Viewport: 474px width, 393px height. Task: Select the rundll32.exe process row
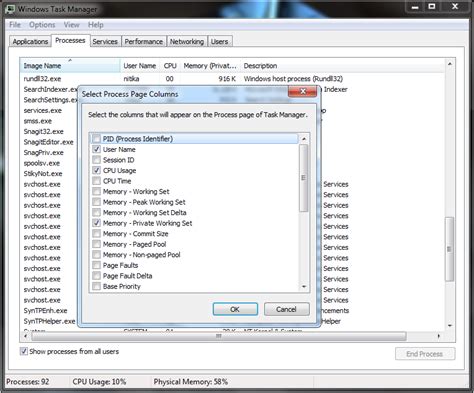click(232, 79)
